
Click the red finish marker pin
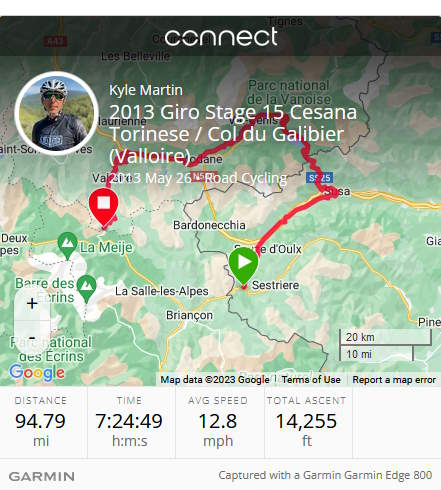point(104,207)
